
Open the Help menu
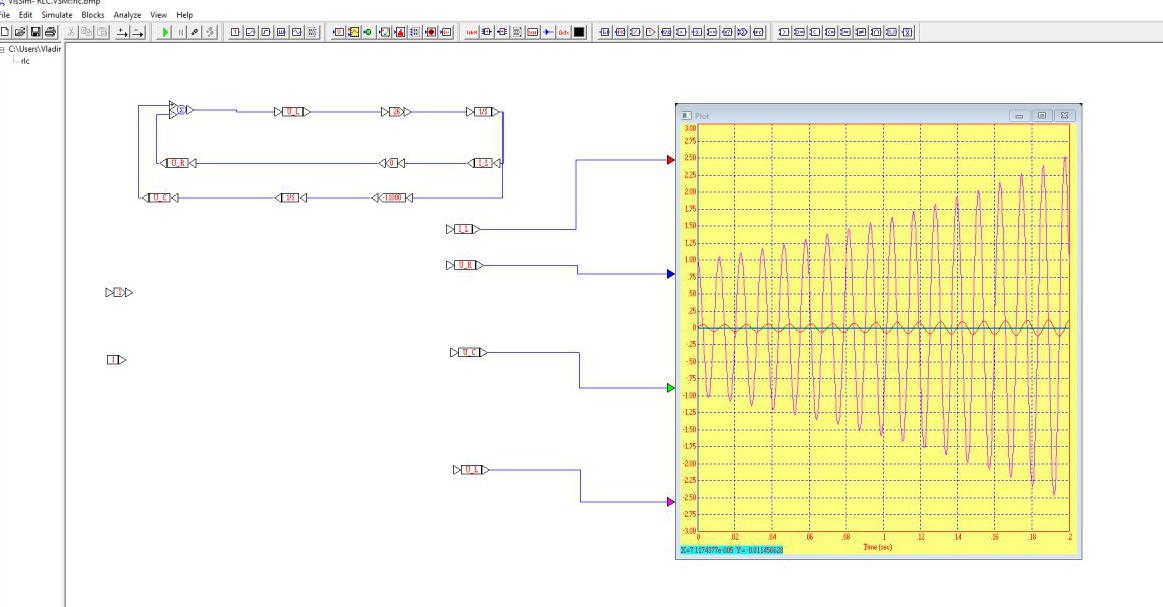(x=185, y=15)
